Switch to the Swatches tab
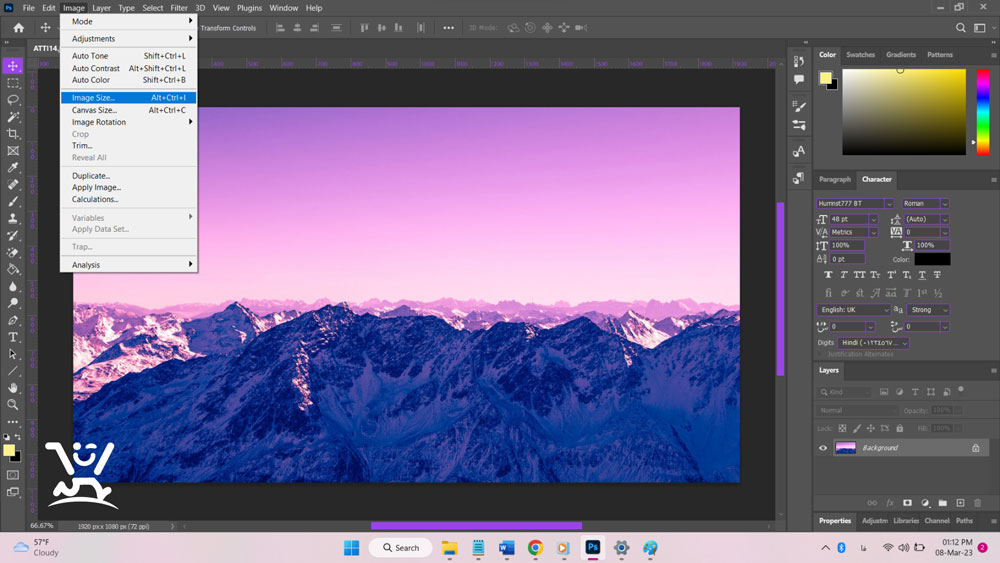This screenshot has width=1000, height=563. pos(860,55)
